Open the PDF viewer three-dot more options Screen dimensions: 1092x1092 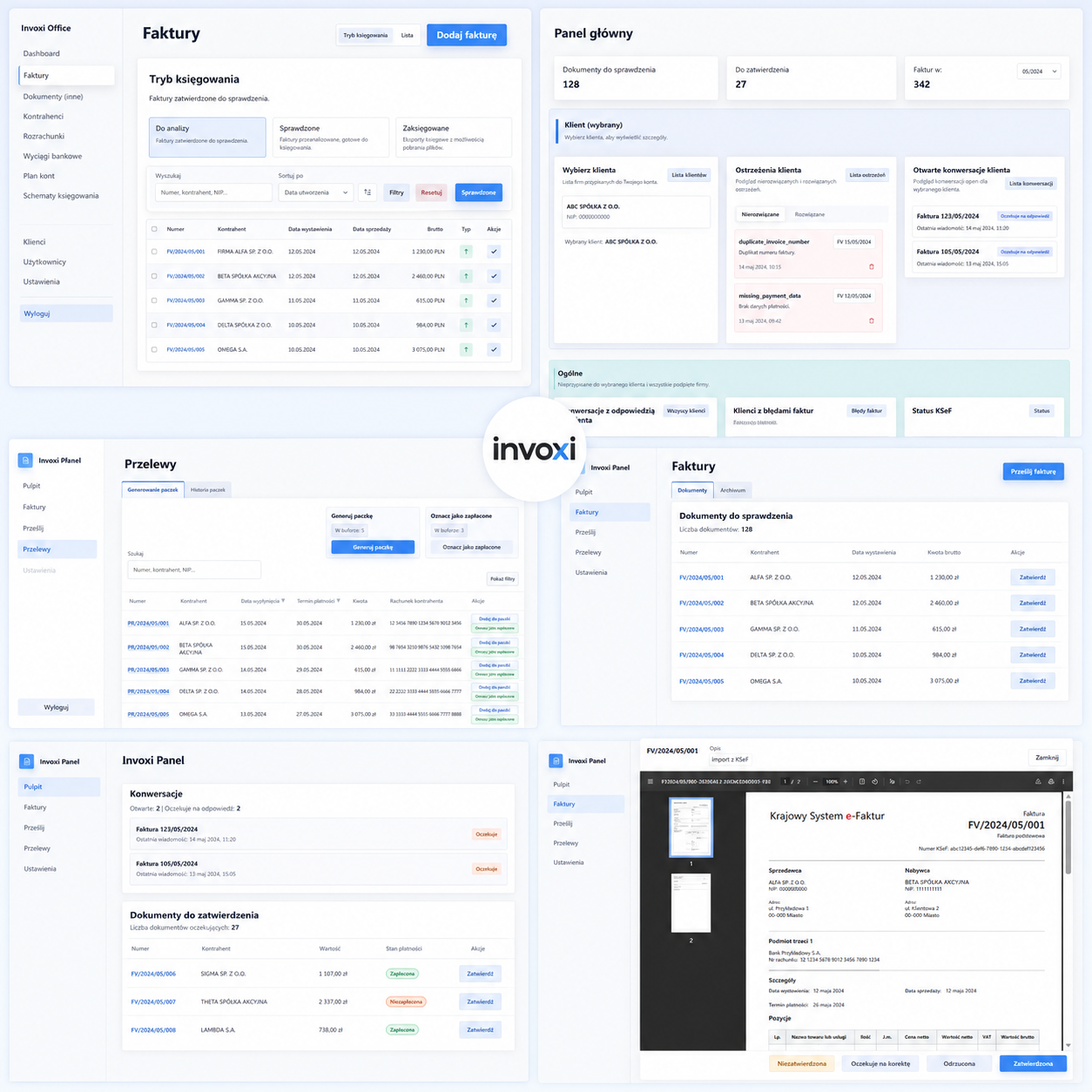(1063, 781)
